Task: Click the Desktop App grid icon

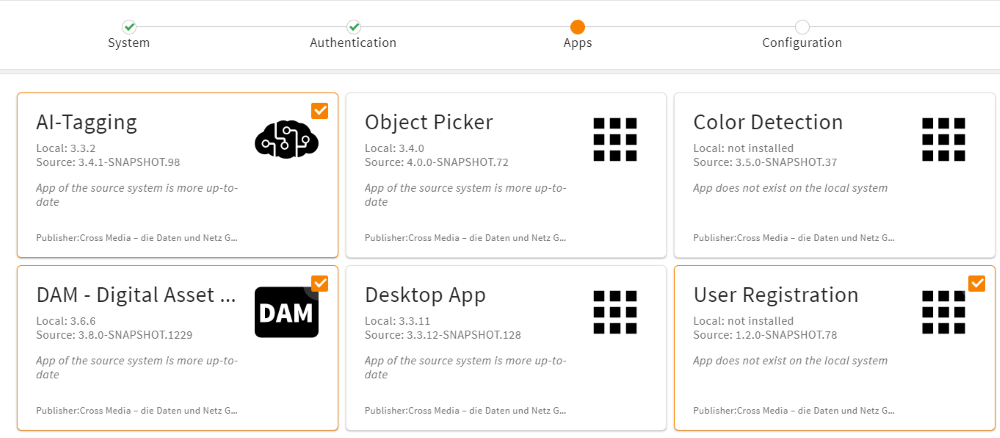Action: [x=615, y=312]
